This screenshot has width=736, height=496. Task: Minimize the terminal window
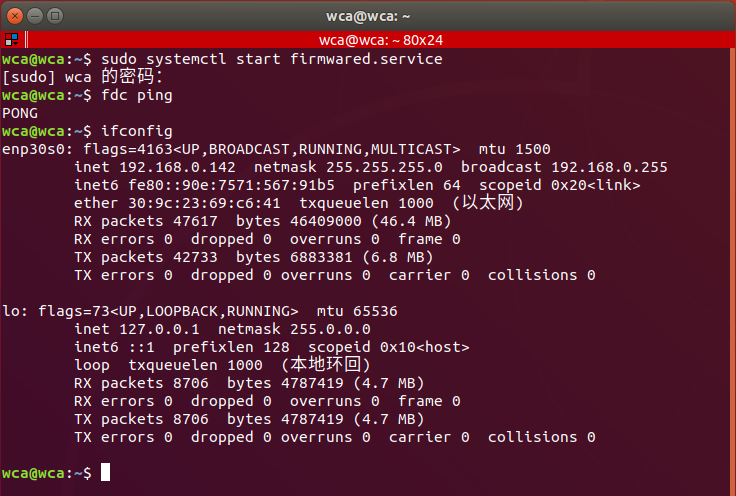coord(34,16)
